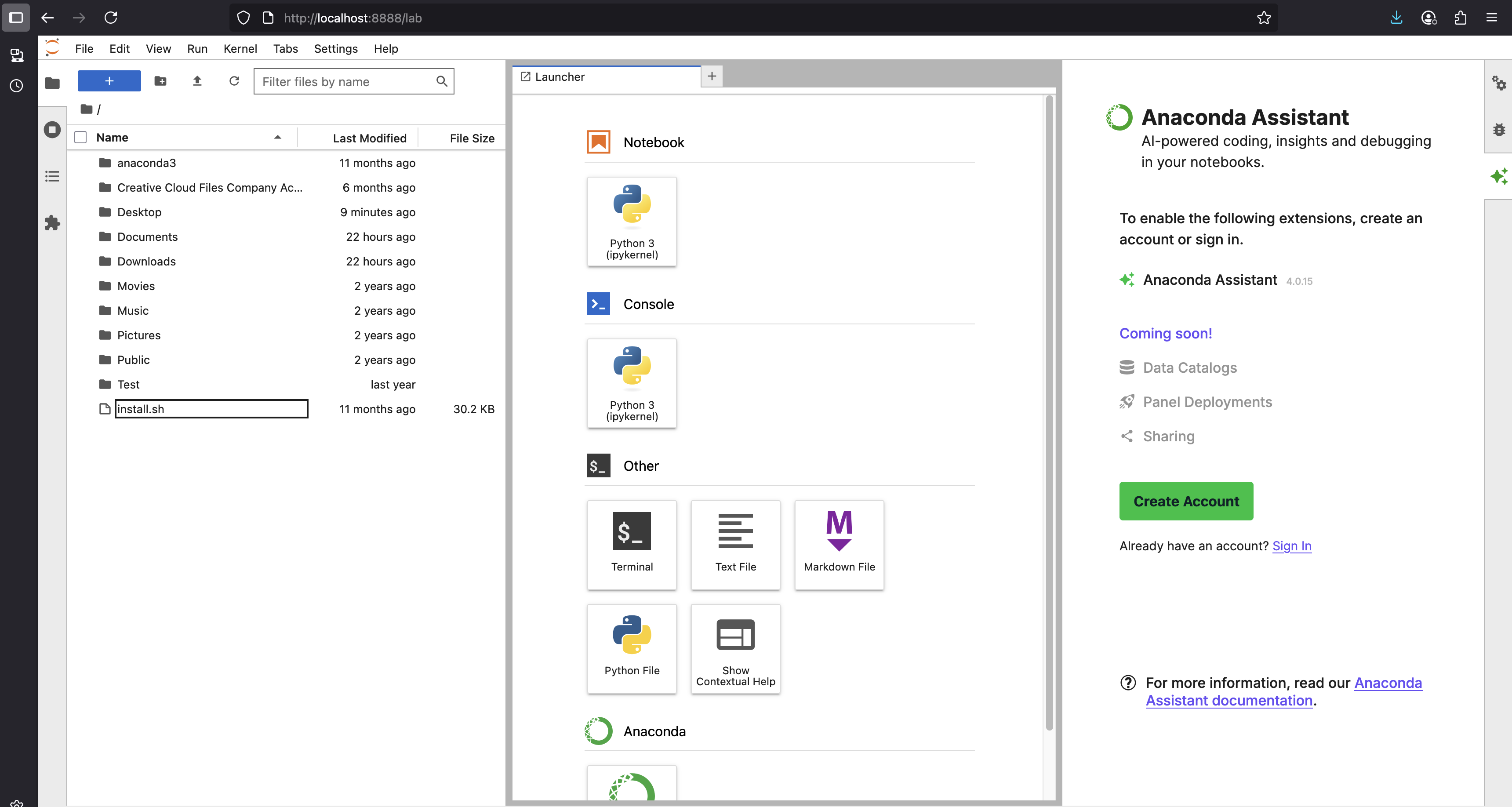Image resolution: width=1512 pixels, height=807 pixels.
Task: Open the Table of Contents sidebar
Action: [x=52, y=176]
